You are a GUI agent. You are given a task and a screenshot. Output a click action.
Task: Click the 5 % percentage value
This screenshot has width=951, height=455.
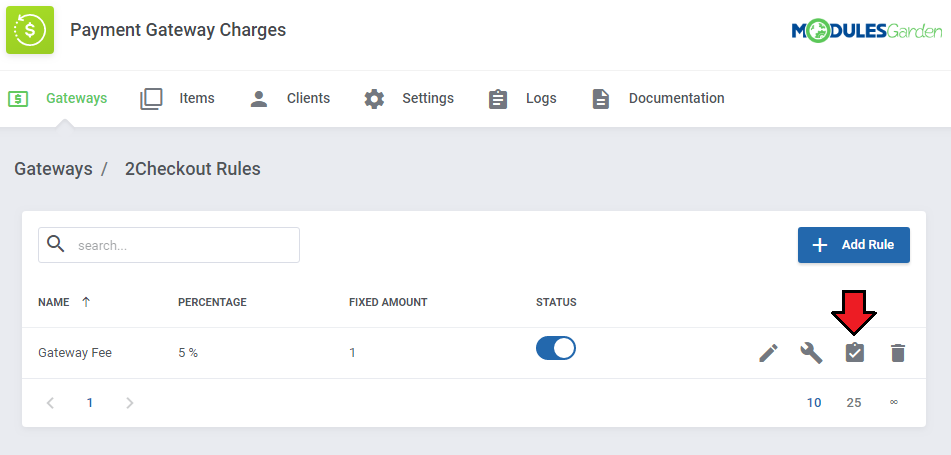pyautogui.click(x=188, y=352)
